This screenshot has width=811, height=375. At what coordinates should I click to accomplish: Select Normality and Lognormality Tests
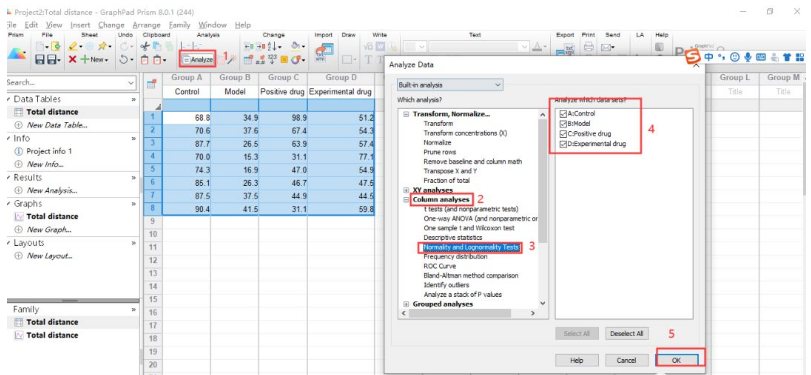click(x=471, y=247)
